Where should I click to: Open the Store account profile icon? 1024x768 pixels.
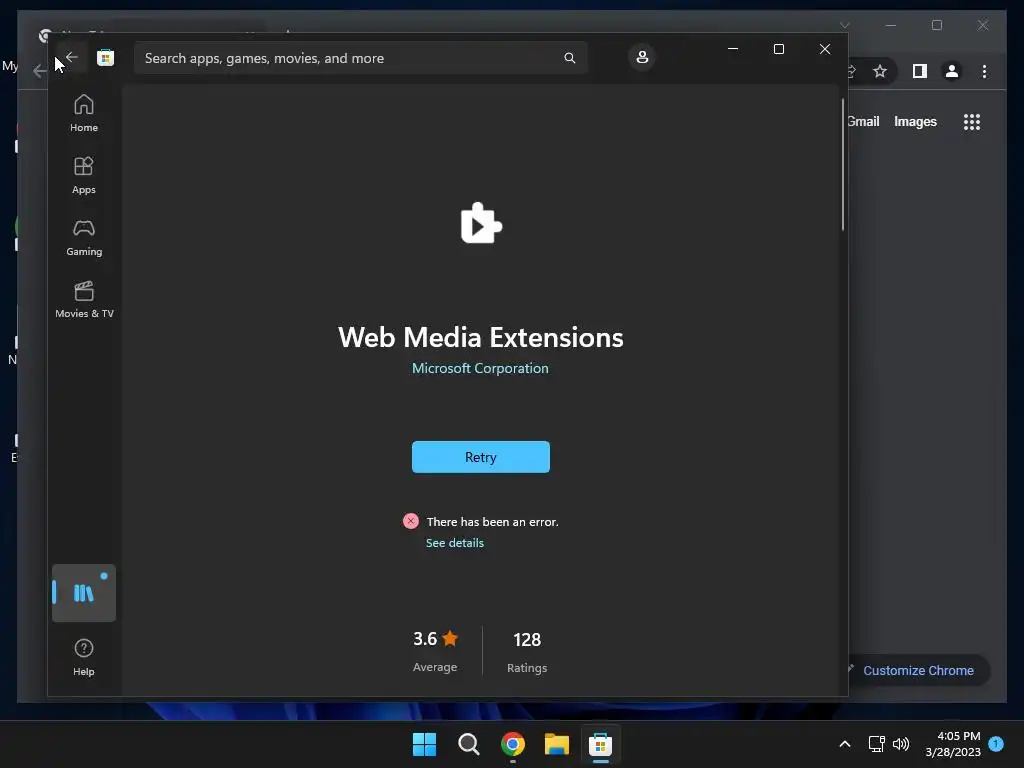tap(642, 57)
